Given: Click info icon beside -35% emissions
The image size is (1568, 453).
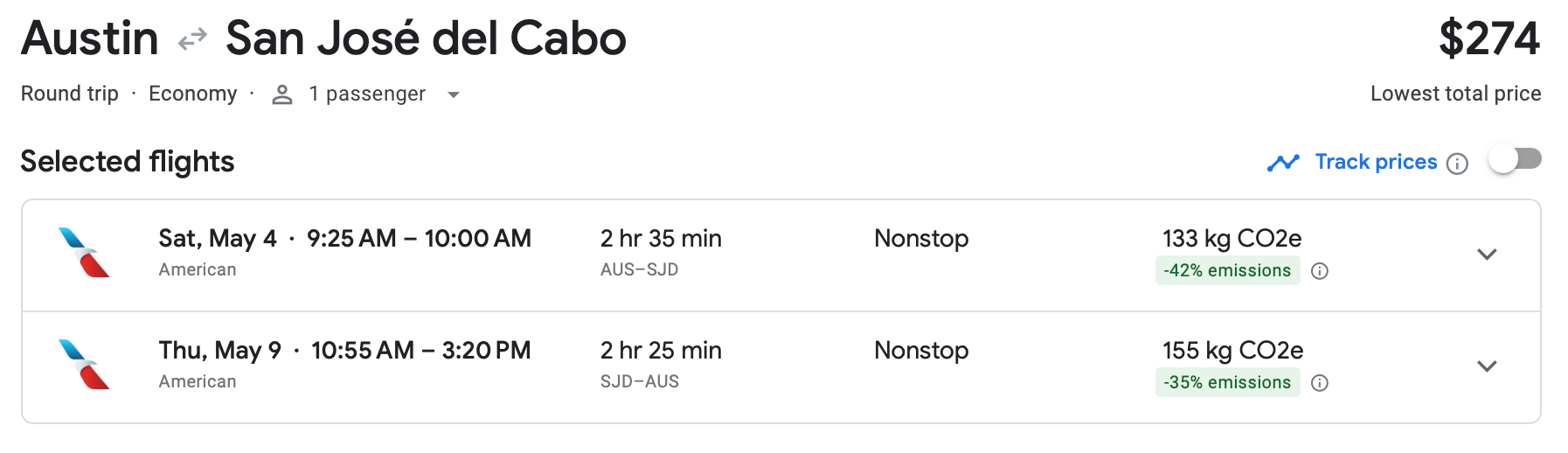Looking at the screenshot, I should tap(1320, 383).
